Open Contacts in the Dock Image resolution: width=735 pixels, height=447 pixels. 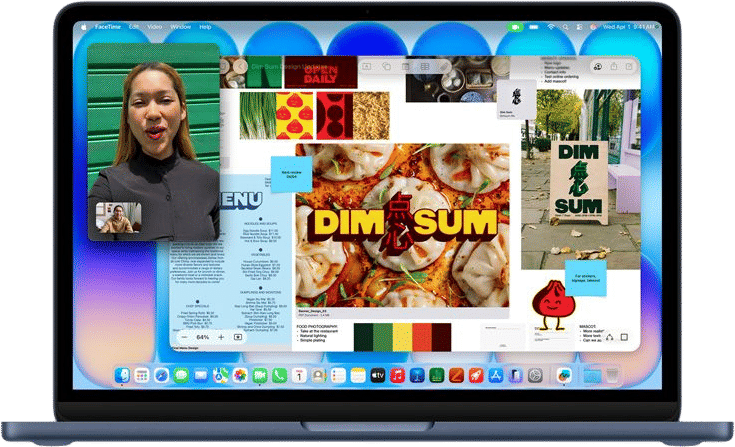tap(319, 375)
